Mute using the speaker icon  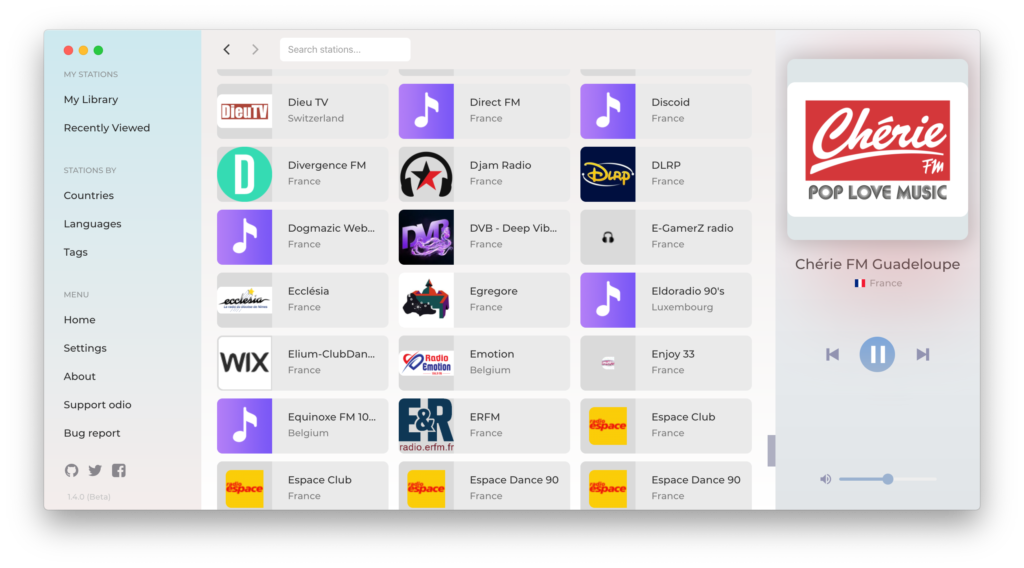[x=825, y=479]
